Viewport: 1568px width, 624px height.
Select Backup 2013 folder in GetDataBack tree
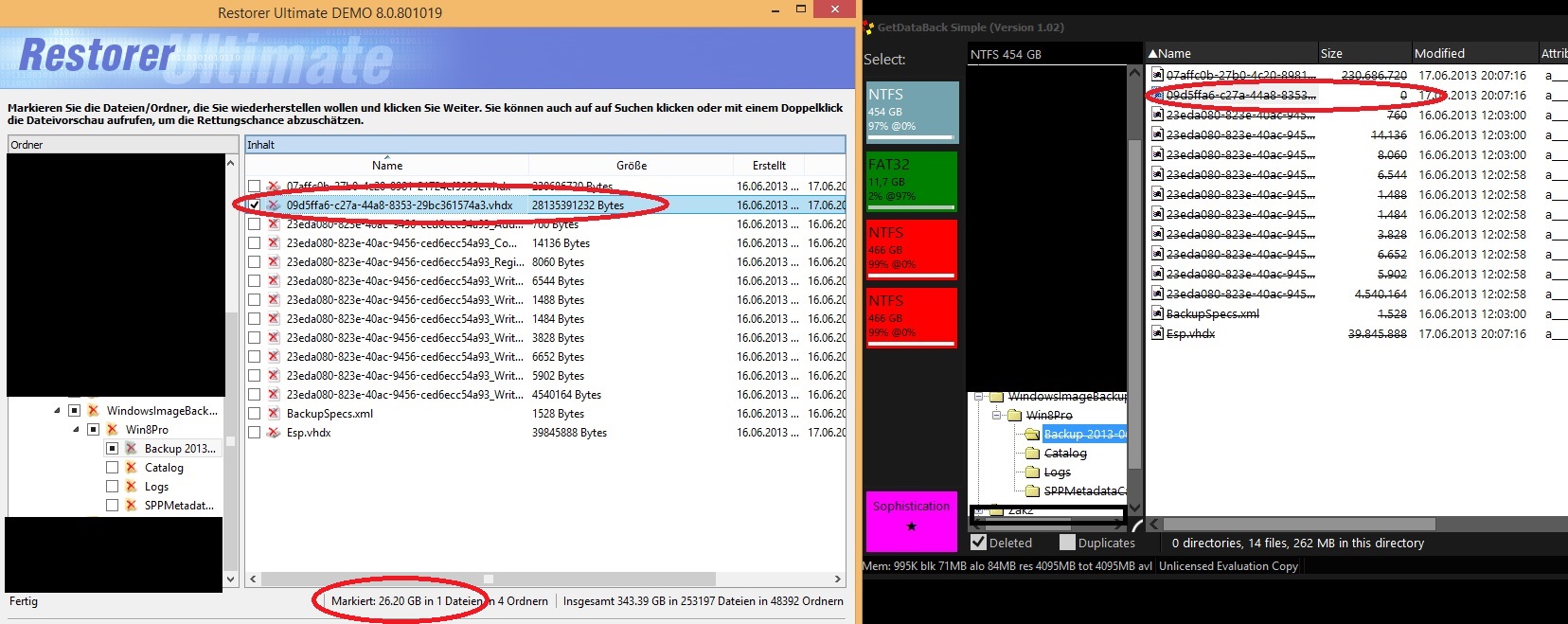[x=1085, y=435]
